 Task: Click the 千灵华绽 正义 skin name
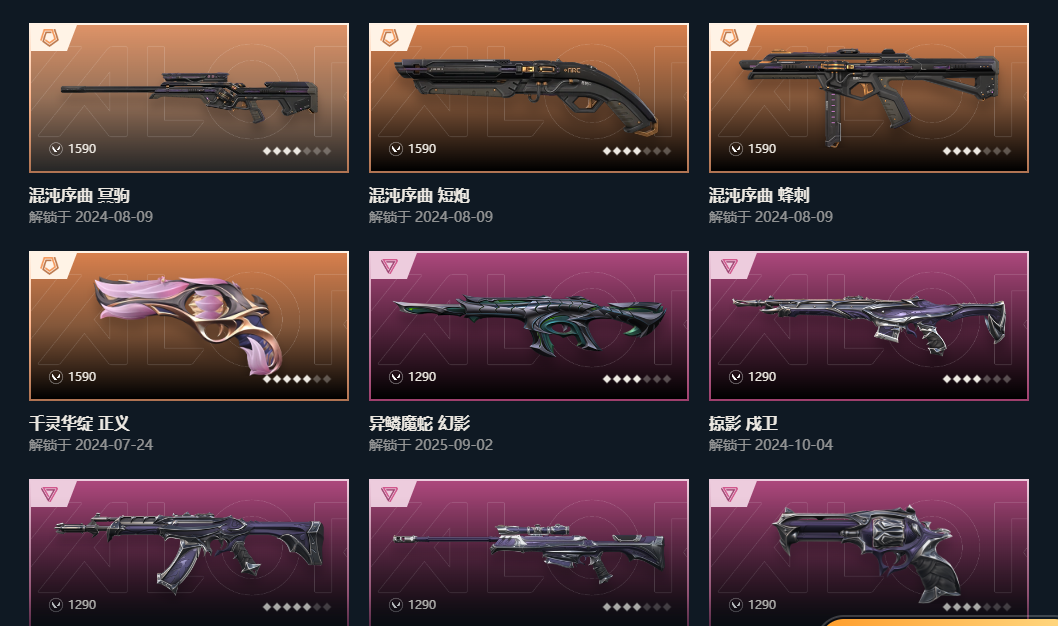click(79, 424)
